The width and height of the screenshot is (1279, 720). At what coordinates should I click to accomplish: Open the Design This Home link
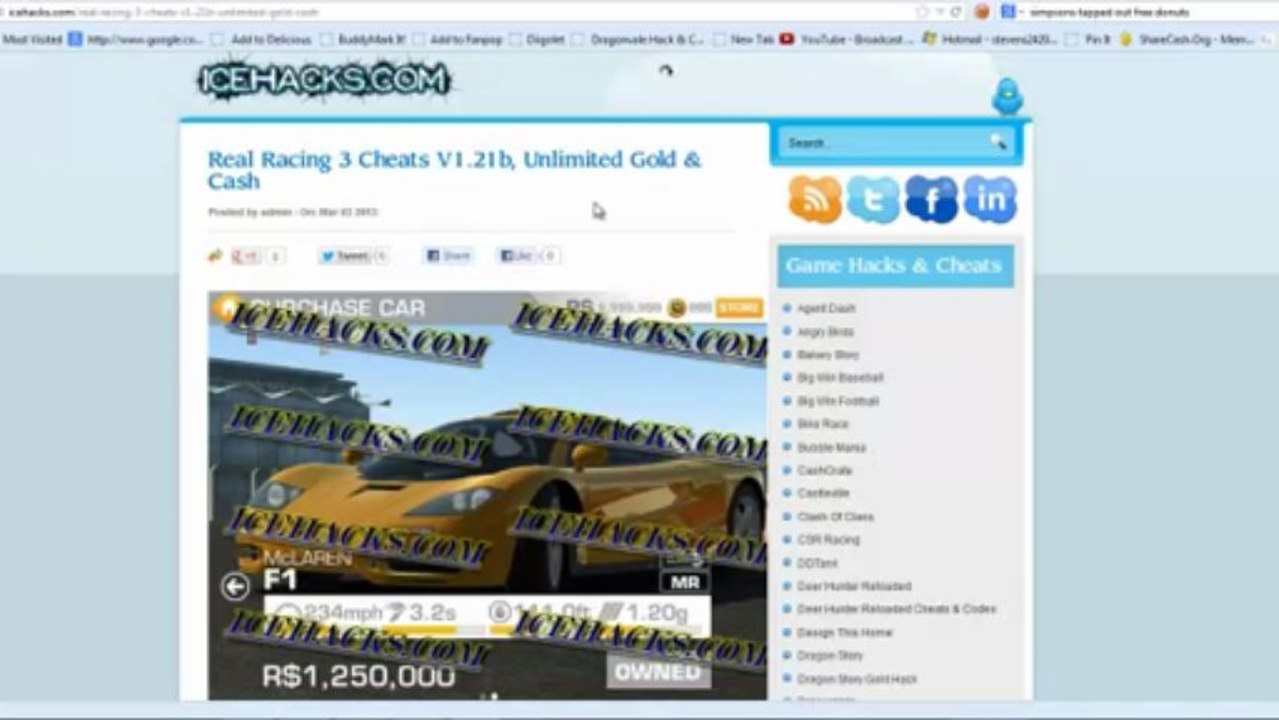(844, 633)
